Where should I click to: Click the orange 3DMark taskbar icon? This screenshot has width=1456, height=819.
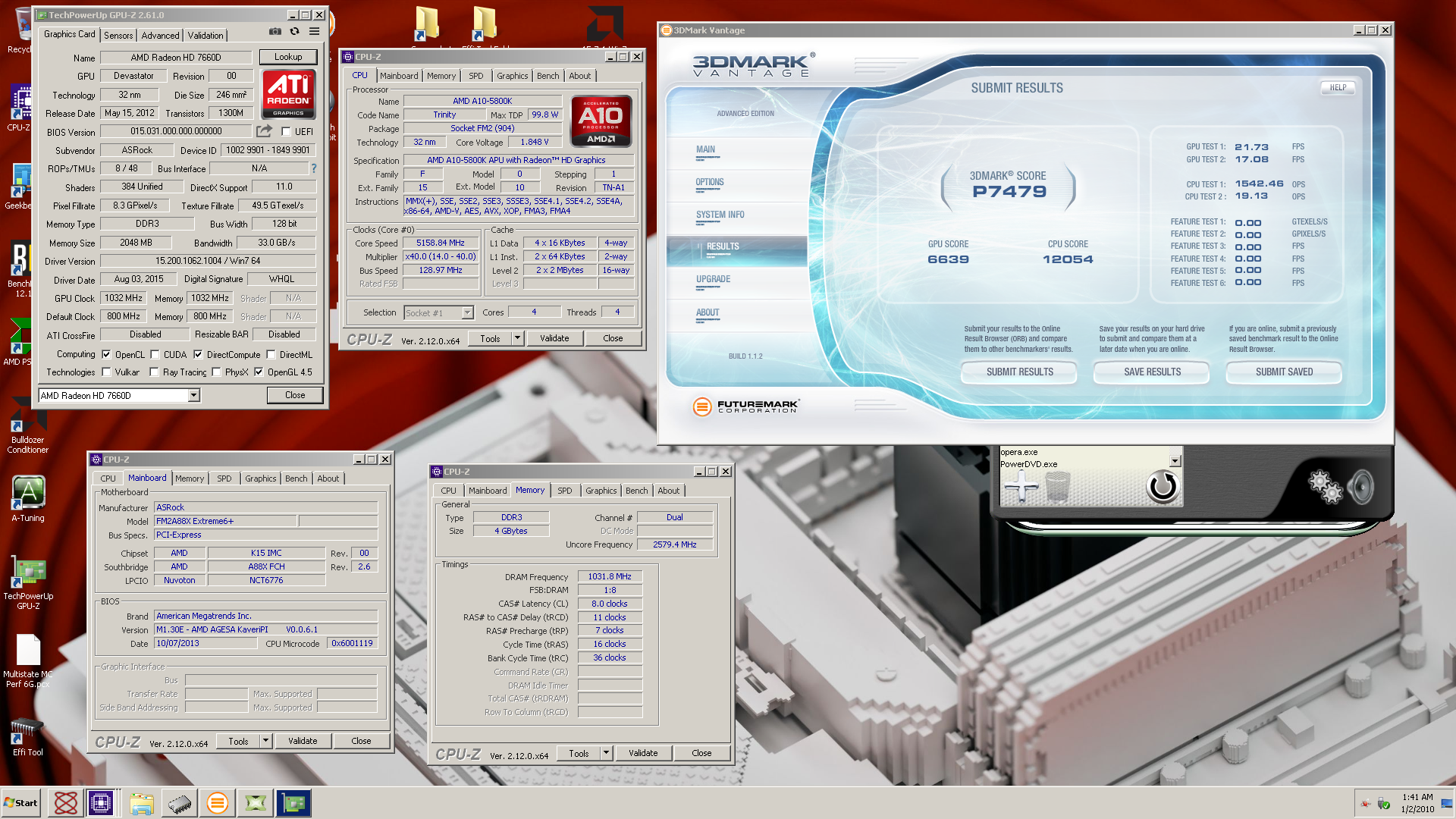(218, 802)
